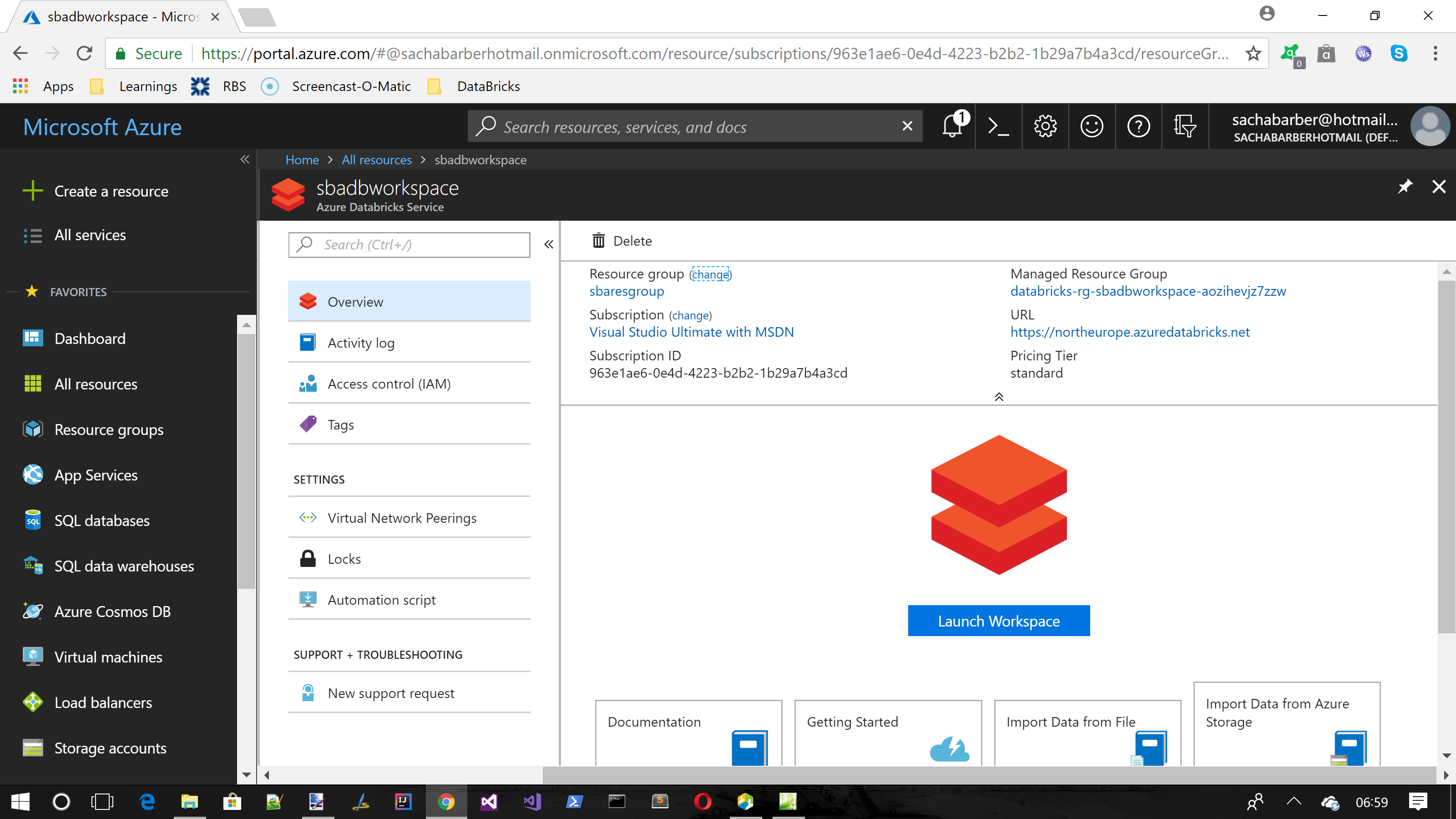Open Automation script
This screenshot has width=1456, height=819.
409,600
